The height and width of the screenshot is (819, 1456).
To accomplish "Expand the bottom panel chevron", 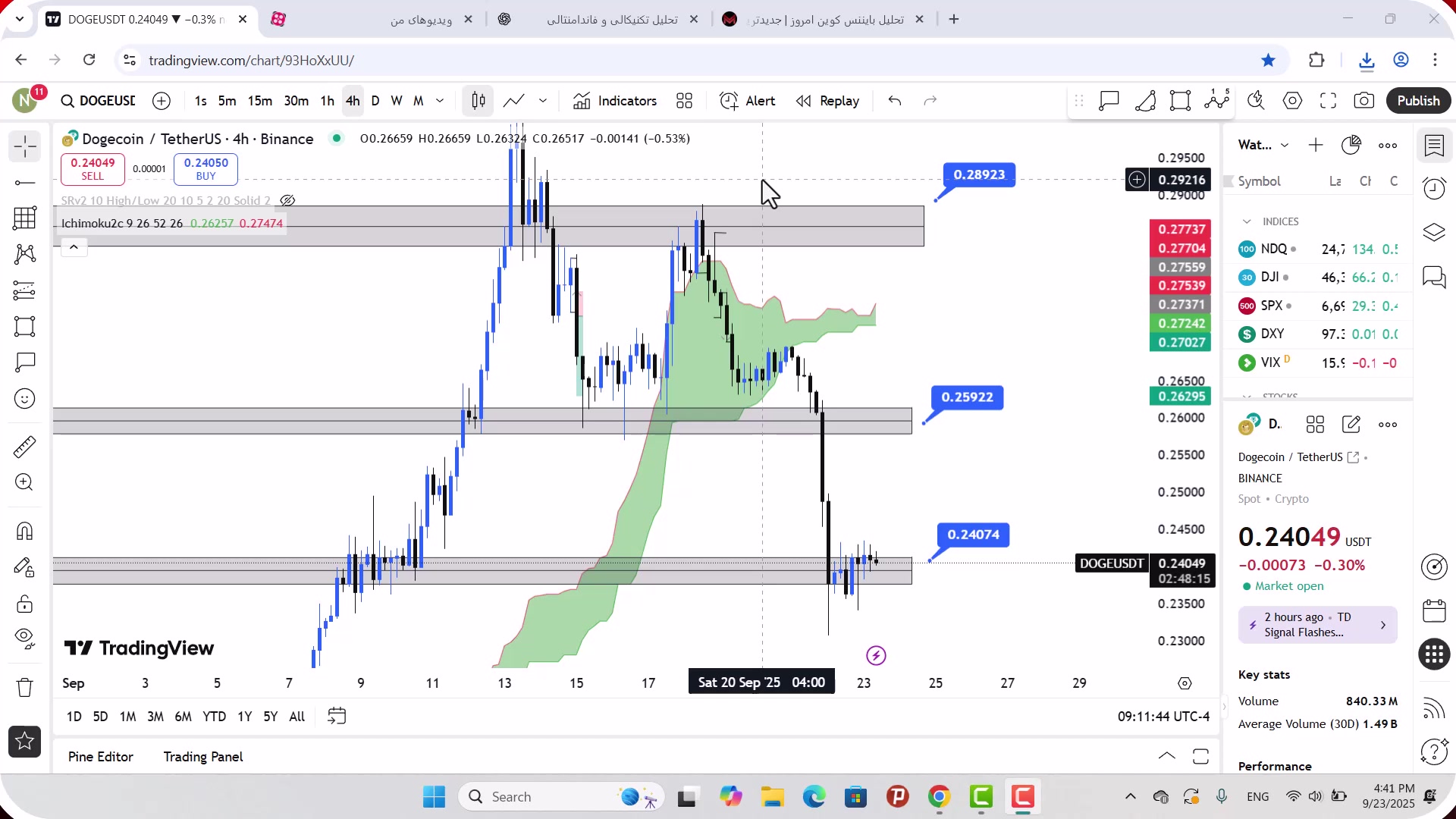I will [x=1167, y=757].
